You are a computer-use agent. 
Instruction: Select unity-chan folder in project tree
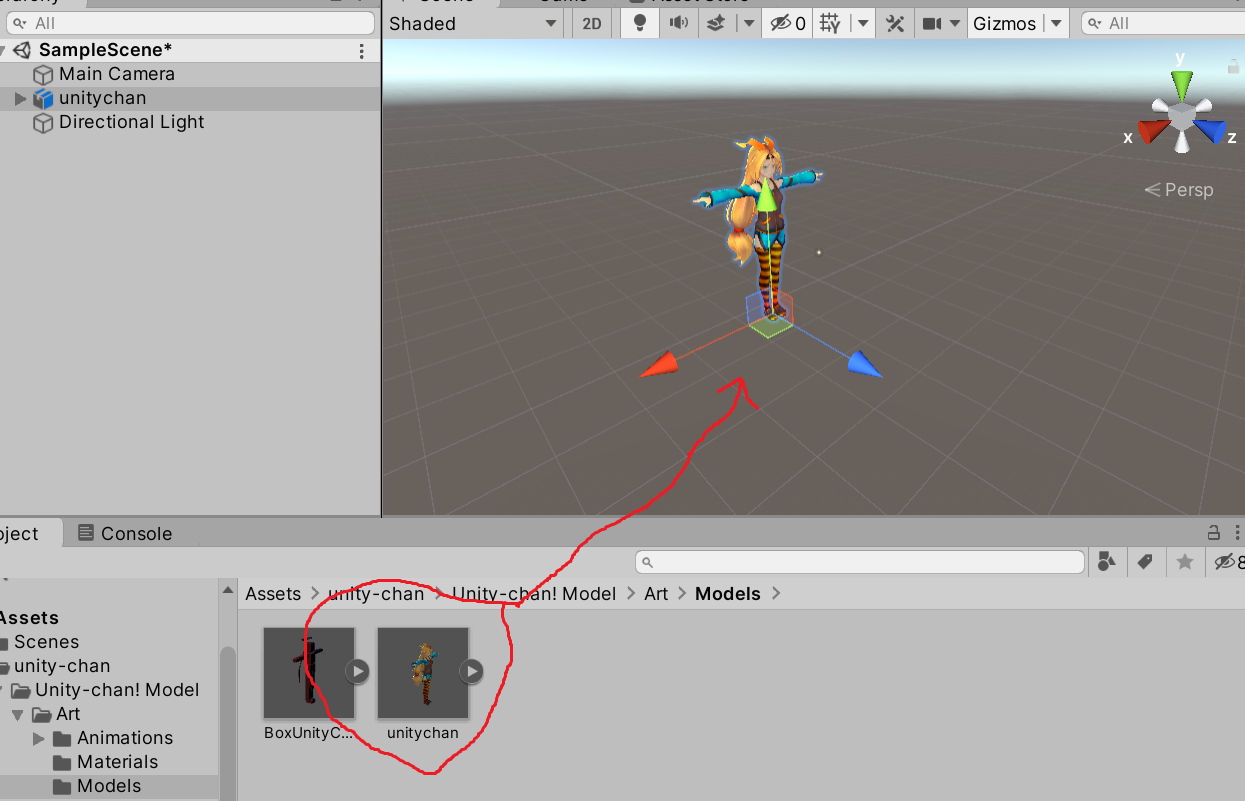62,666
